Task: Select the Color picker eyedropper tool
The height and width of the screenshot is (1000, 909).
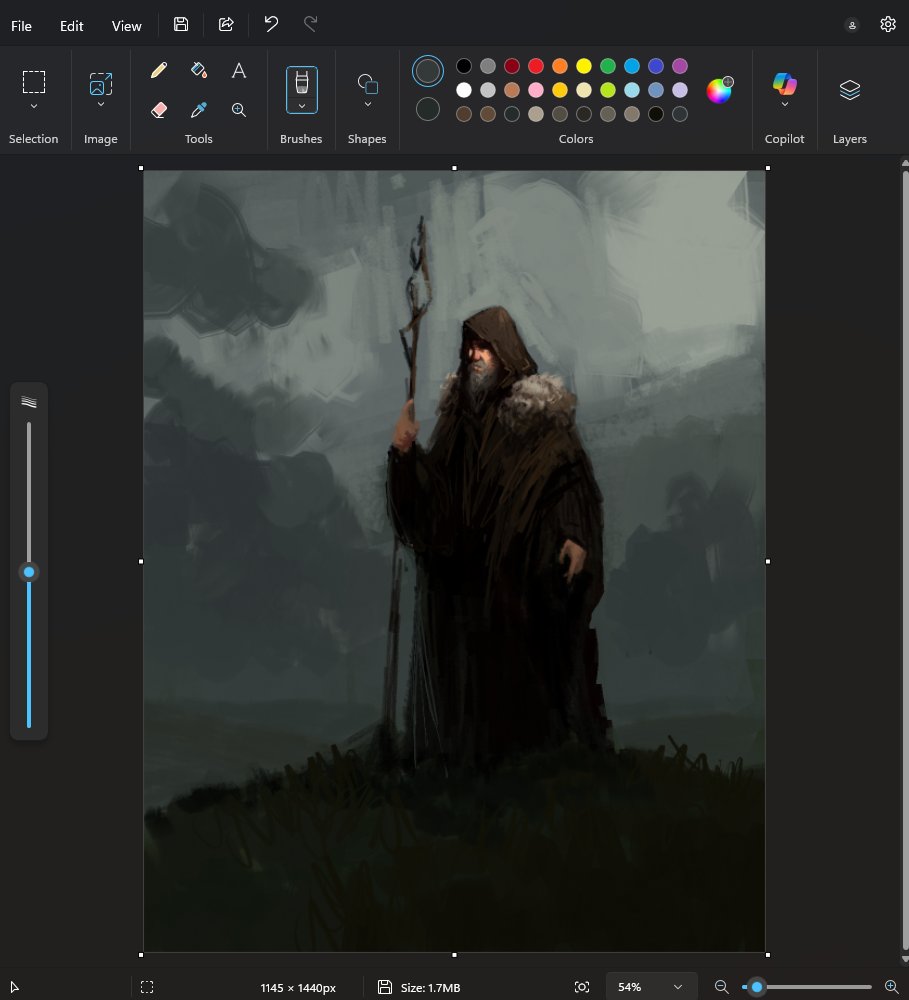Action: point(198,110)
